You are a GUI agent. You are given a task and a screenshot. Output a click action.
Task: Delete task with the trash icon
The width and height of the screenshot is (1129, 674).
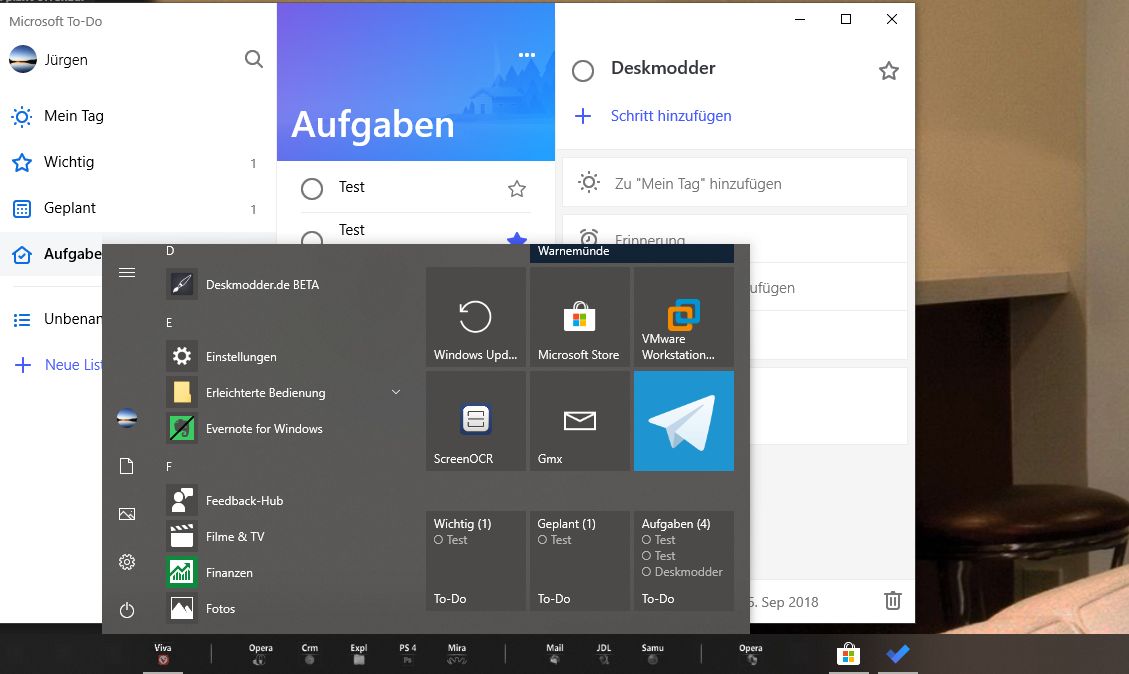[x=893, y=601]
